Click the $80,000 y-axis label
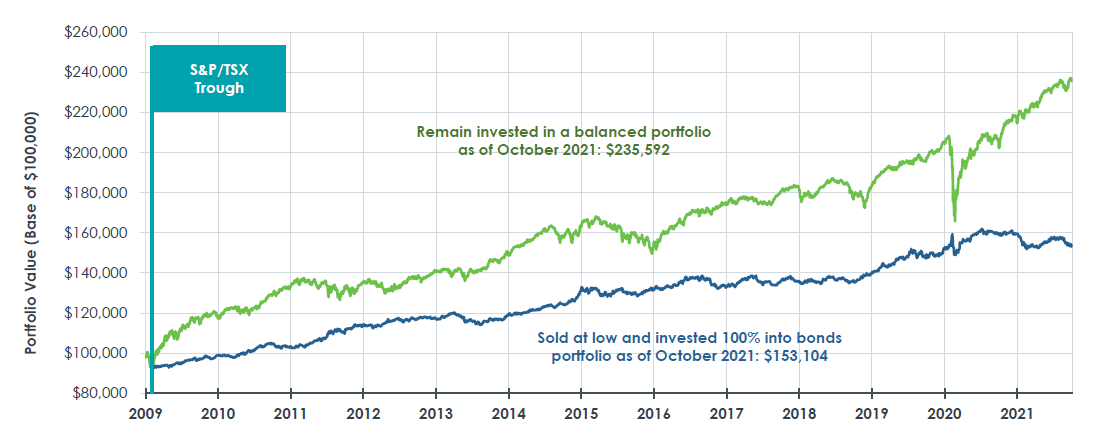The image size is (1098, 434). point(101,392)
